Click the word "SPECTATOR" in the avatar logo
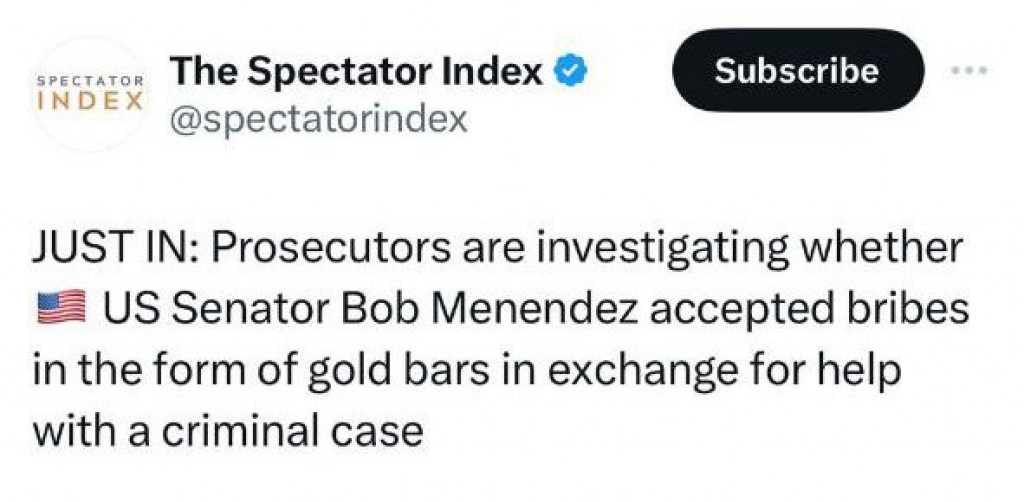The image size is (1024, 502). click(91, 82)
